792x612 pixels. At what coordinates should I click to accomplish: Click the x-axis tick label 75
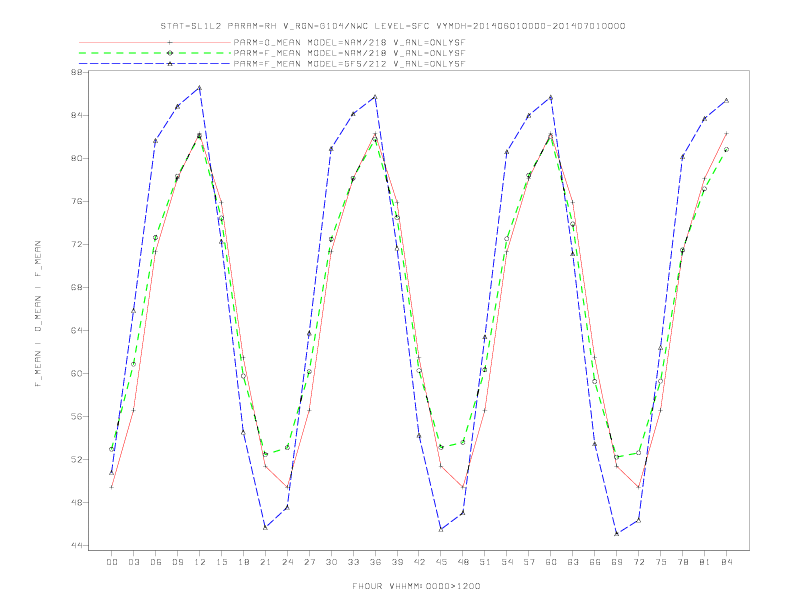(x=661, y=562)
